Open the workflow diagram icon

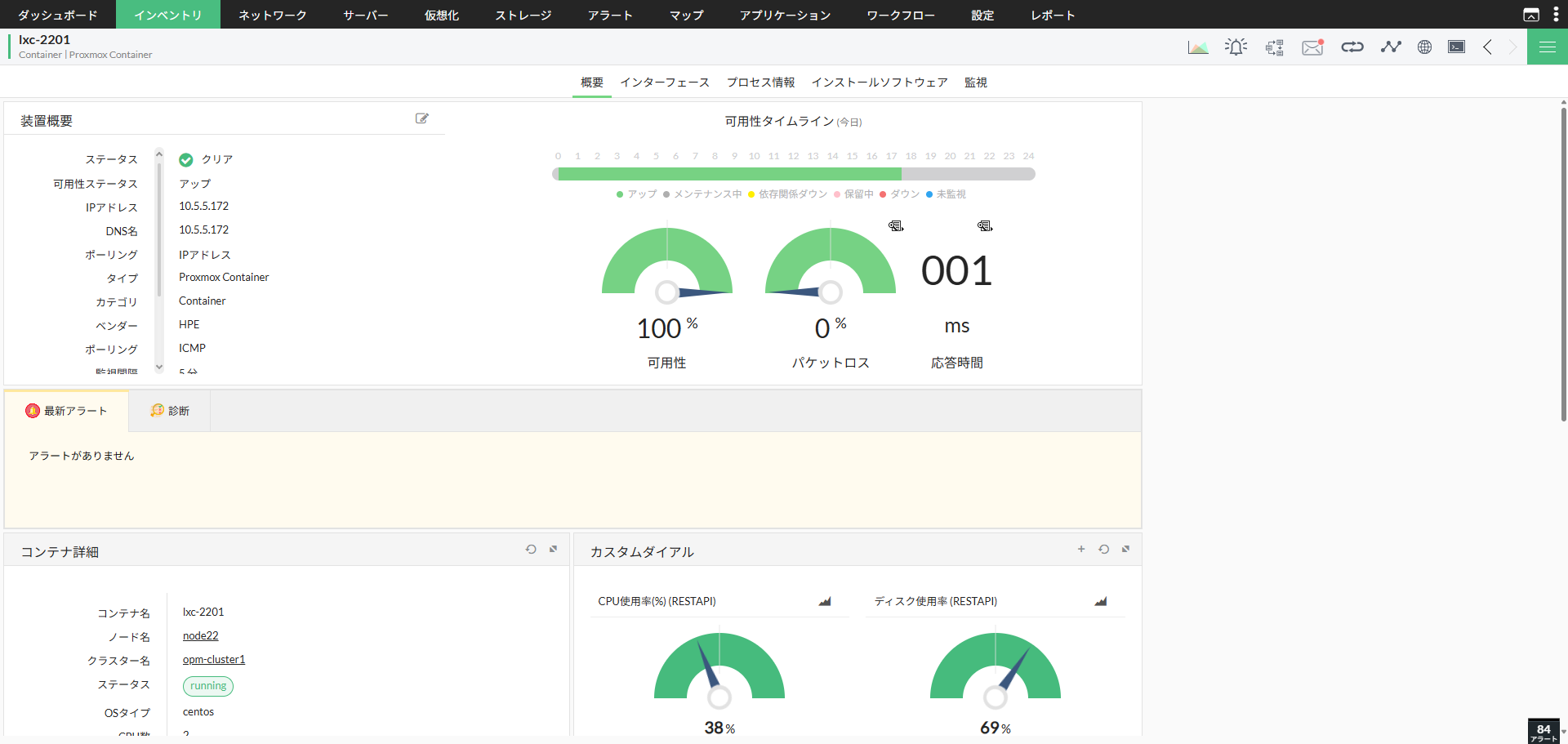(1275, 47)
